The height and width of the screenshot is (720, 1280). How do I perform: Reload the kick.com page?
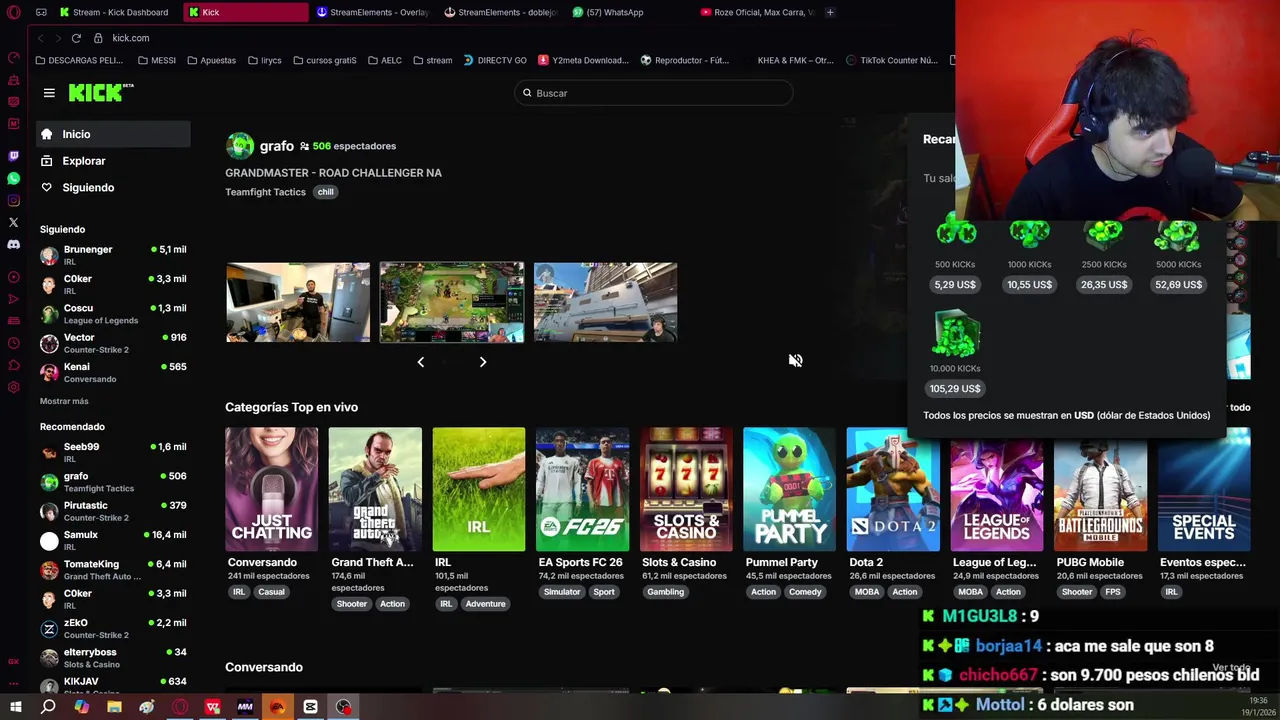click(76, 38)
